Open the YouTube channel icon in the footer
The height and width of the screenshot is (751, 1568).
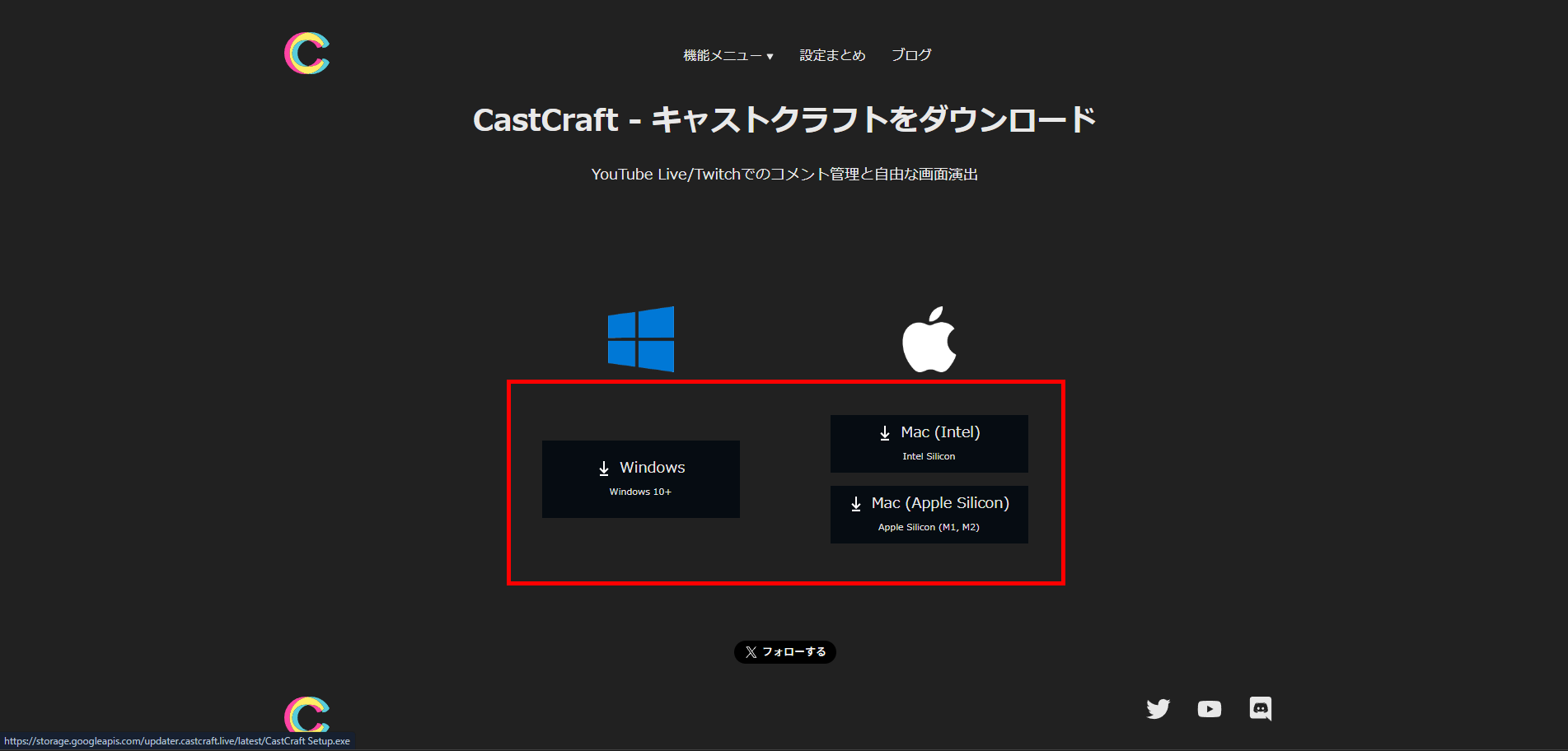[x=1210, y=709]
